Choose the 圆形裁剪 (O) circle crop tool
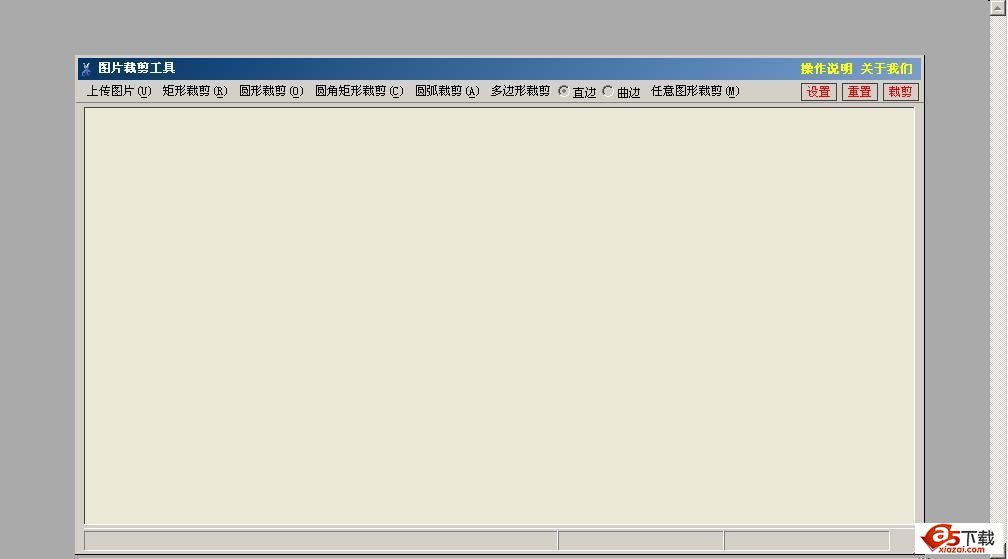1008x559 pixels. (271, 91)
